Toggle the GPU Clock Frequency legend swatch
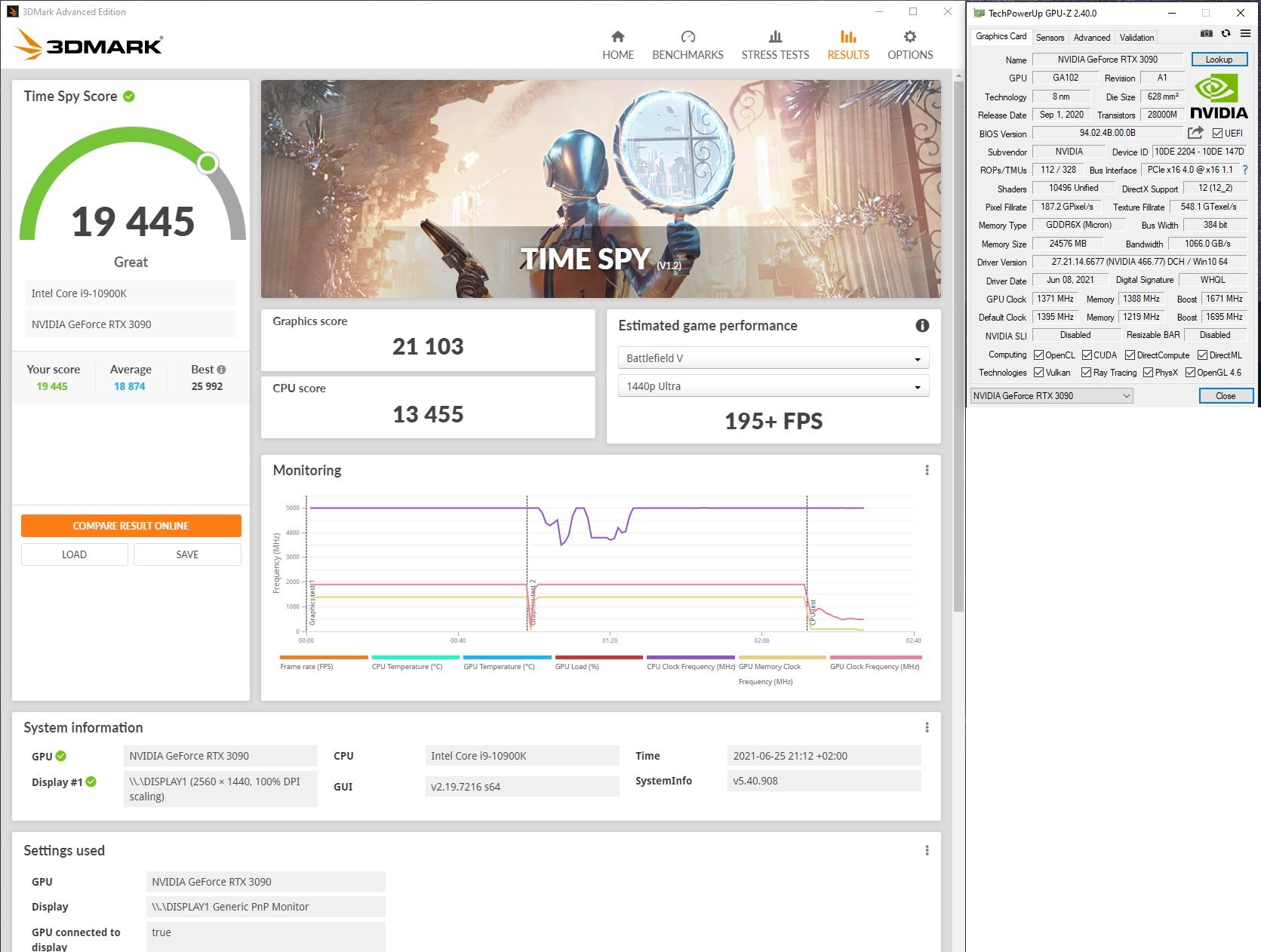The image size is (1261, 952). tap(875, 657)
